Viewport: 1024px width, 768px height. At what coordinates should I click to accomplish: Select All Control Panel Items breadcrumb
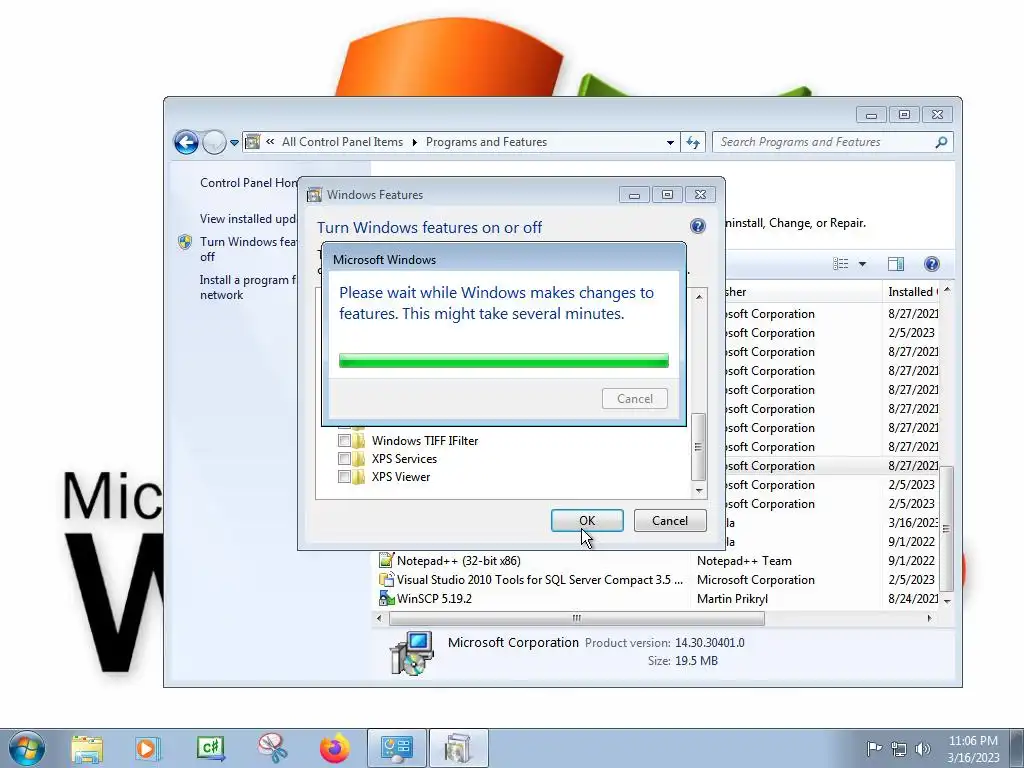click(342, 142)
